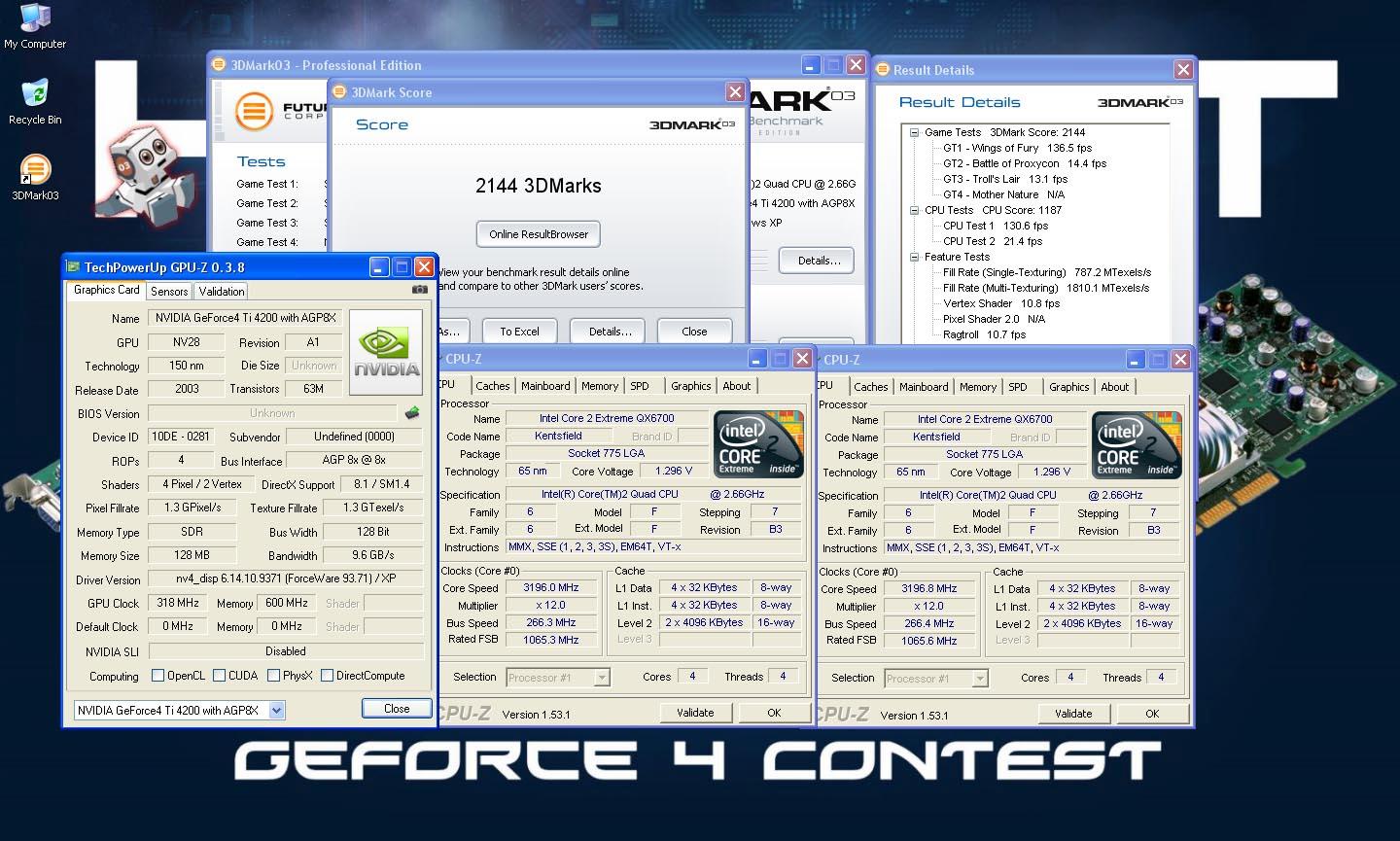Click OK button in right CPU-Z
Viewport: 1400px width, 841px height.
tap(1152, 714)
